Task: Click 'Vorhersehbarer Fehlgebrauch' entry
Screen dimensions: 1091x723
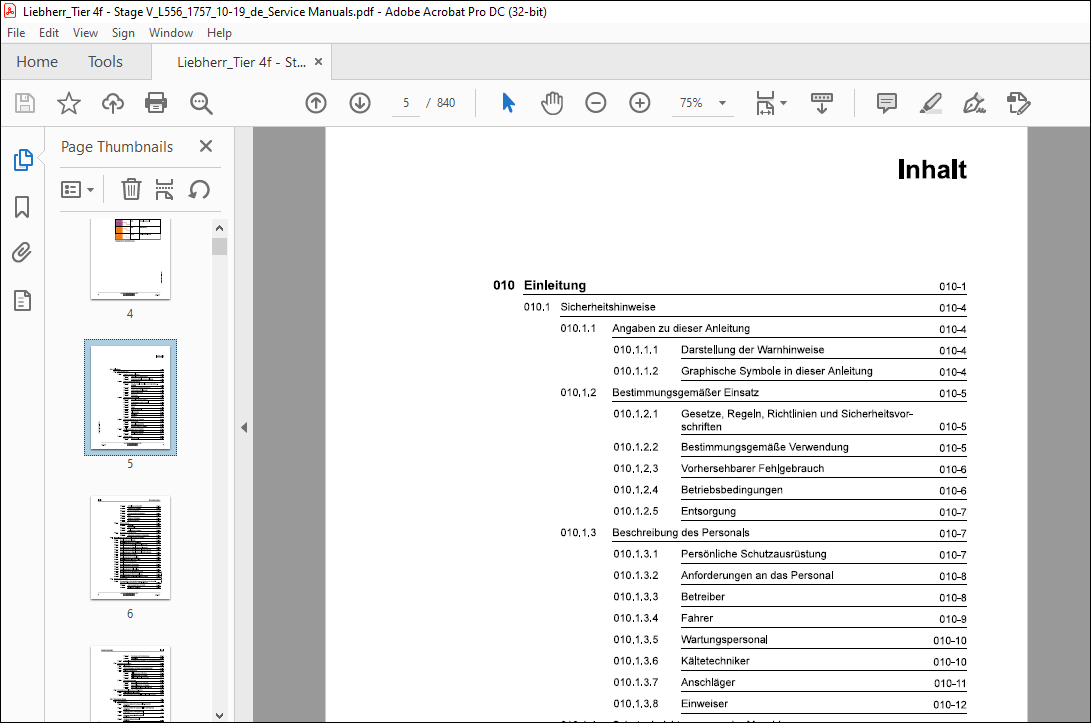Action: (x=752, y=468)
